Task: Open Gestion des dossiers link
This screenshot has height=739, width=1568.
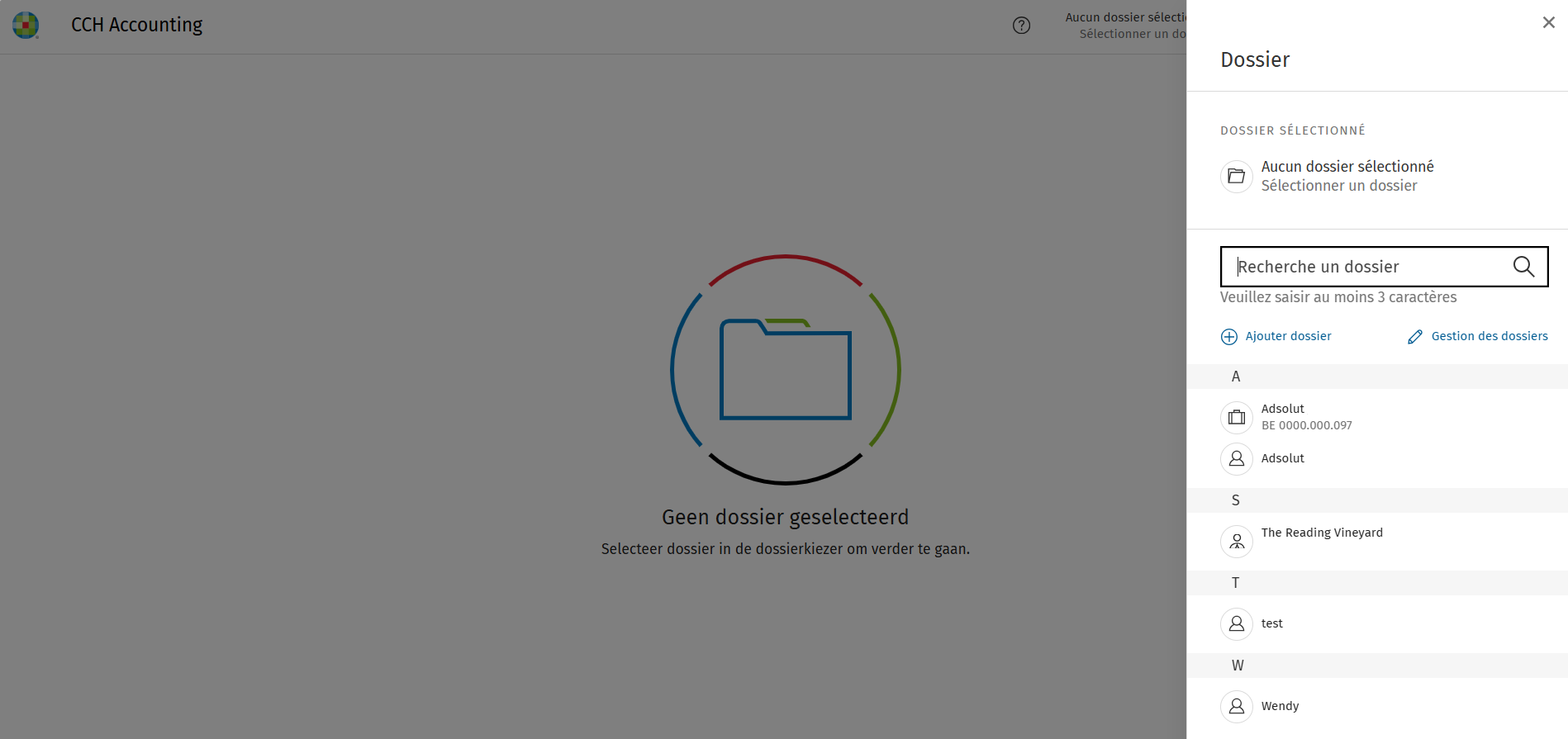Action: pyautogui.click(x=1490, y=336)
